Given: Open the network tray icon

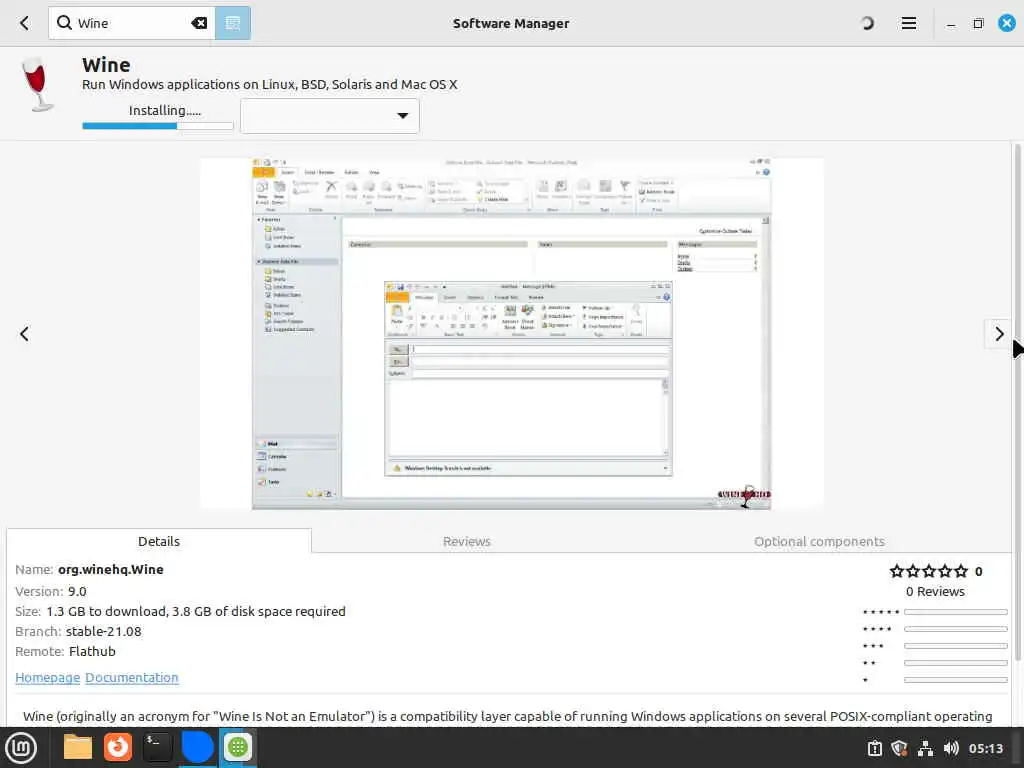Looking at the screenshot, I should [925, 748].
